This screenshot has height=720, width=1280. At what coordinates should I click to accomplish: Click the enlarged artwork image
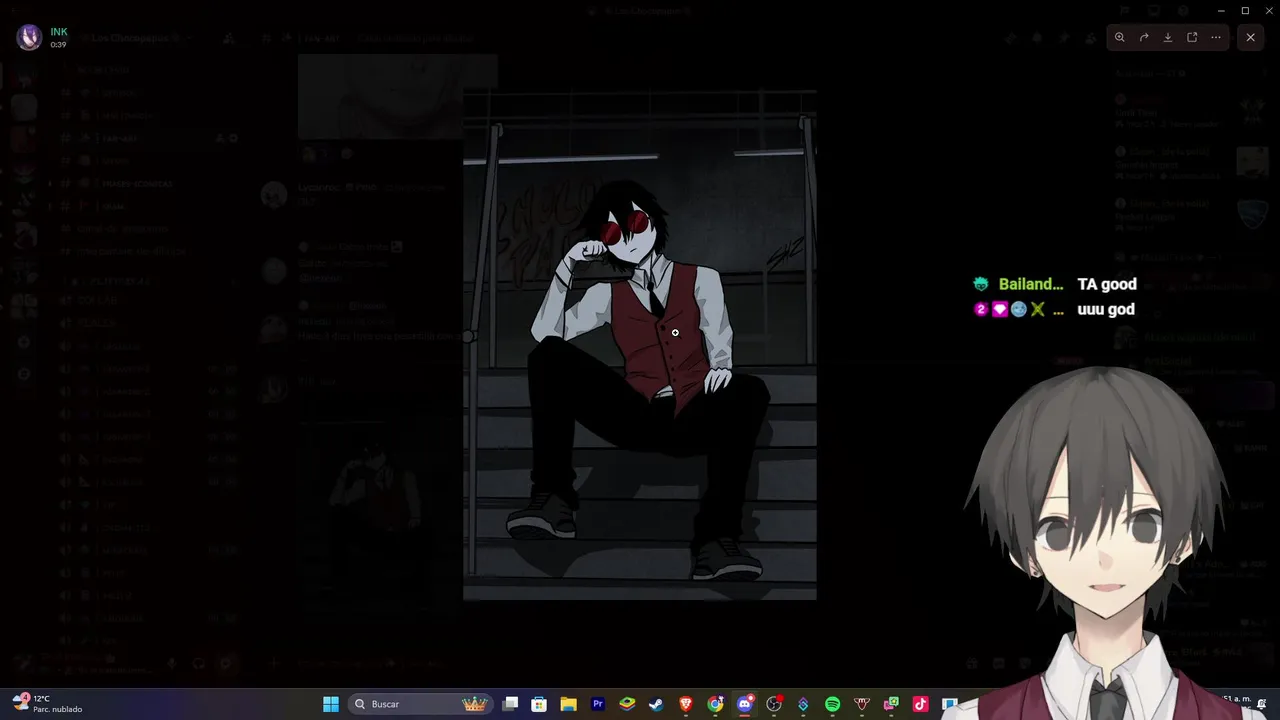coord(640,345)
